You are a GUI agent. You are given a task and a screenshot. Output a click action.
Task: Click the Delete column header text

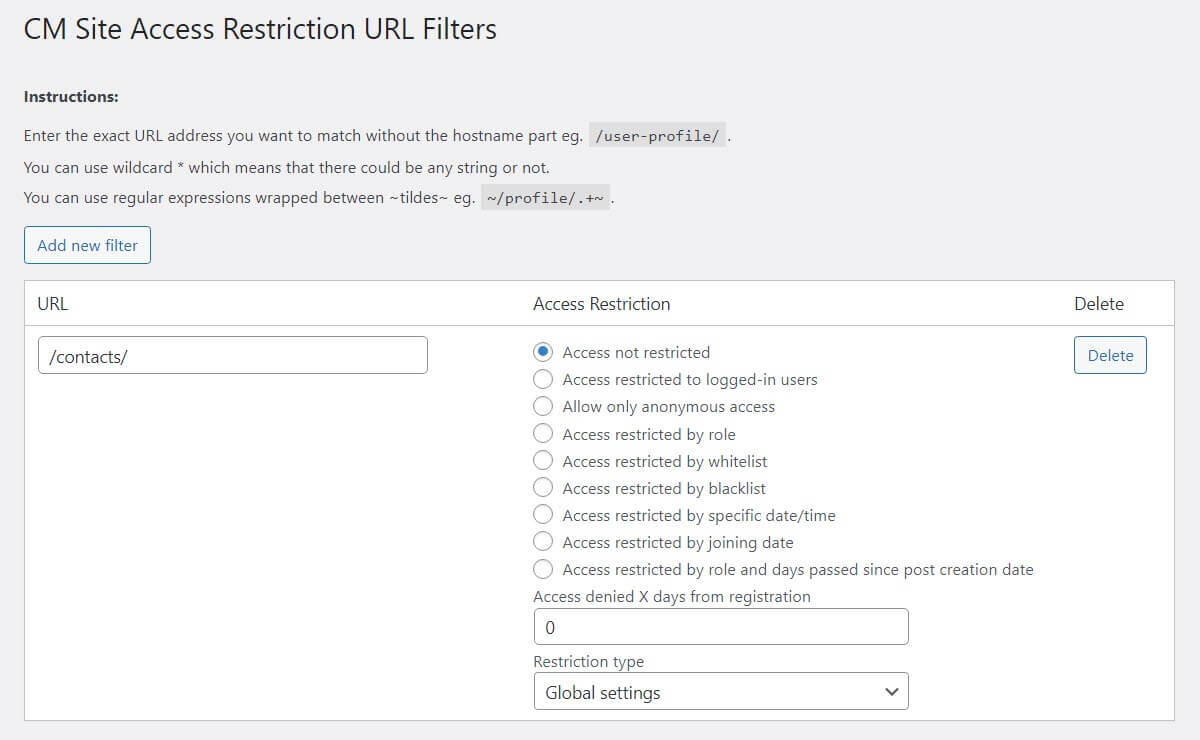pyautogui.click(x=1098, y=303)
